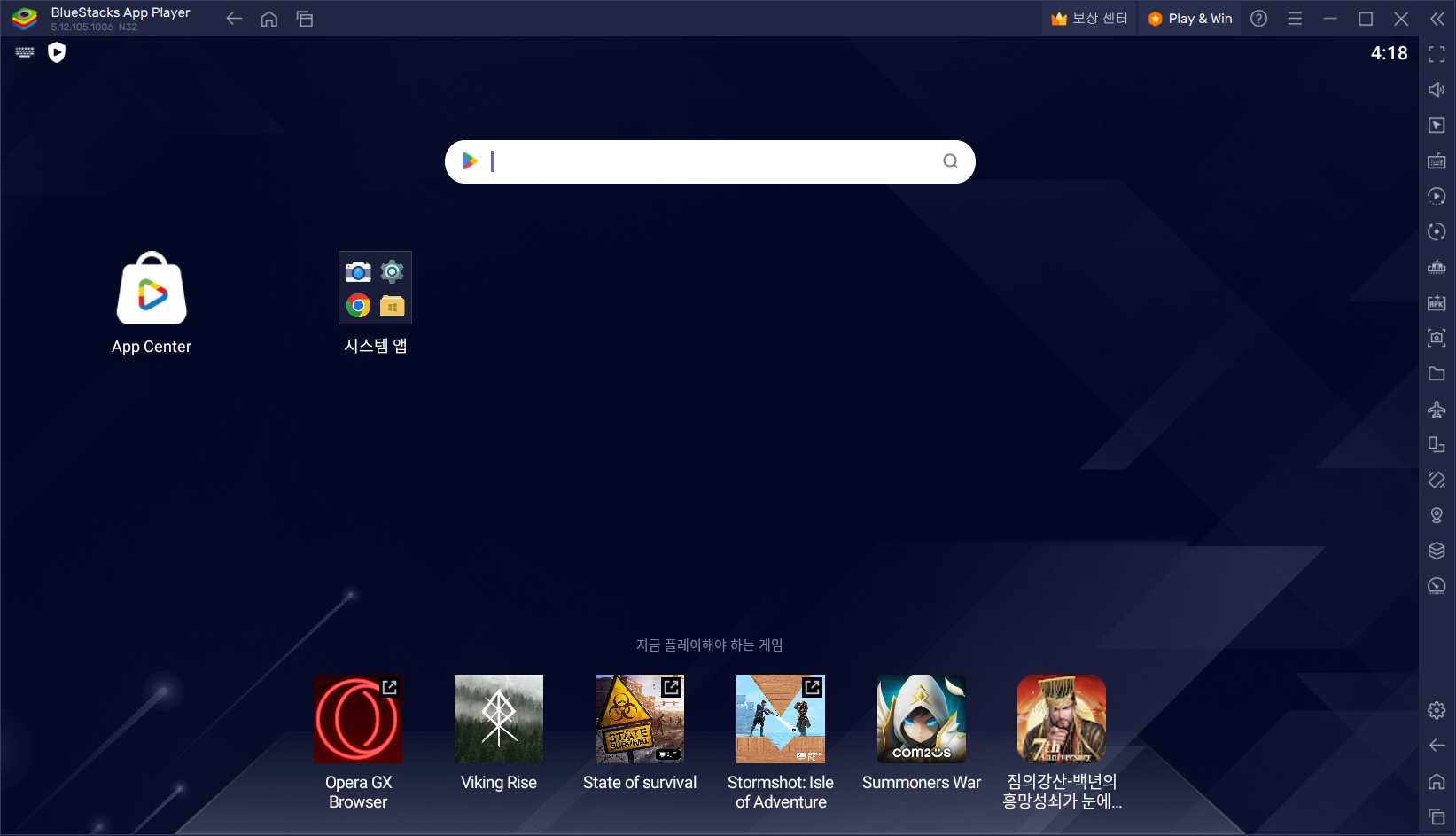Go back using title bar arrow

tap(234, 19)
